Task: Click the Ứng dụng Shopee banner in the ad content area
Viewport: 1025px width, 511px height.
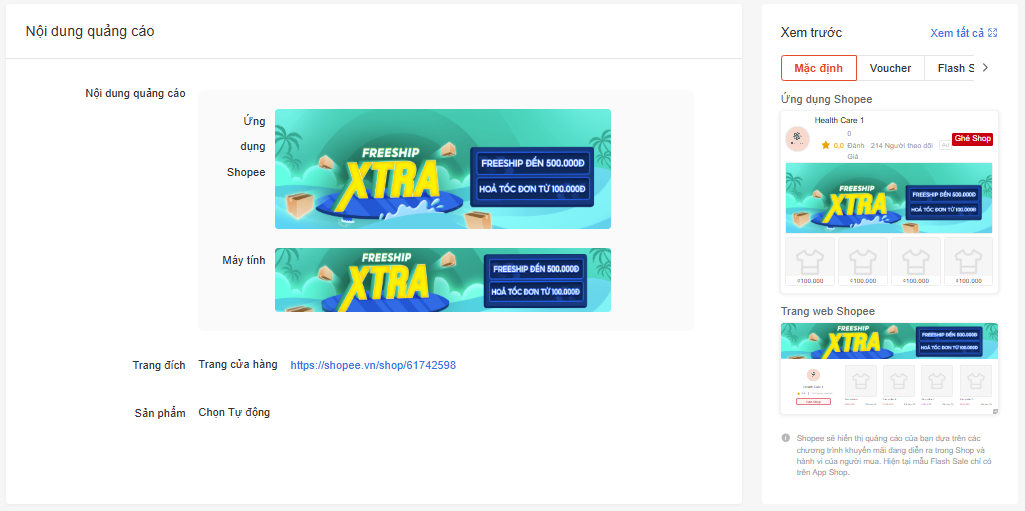Action: (443, 169)
